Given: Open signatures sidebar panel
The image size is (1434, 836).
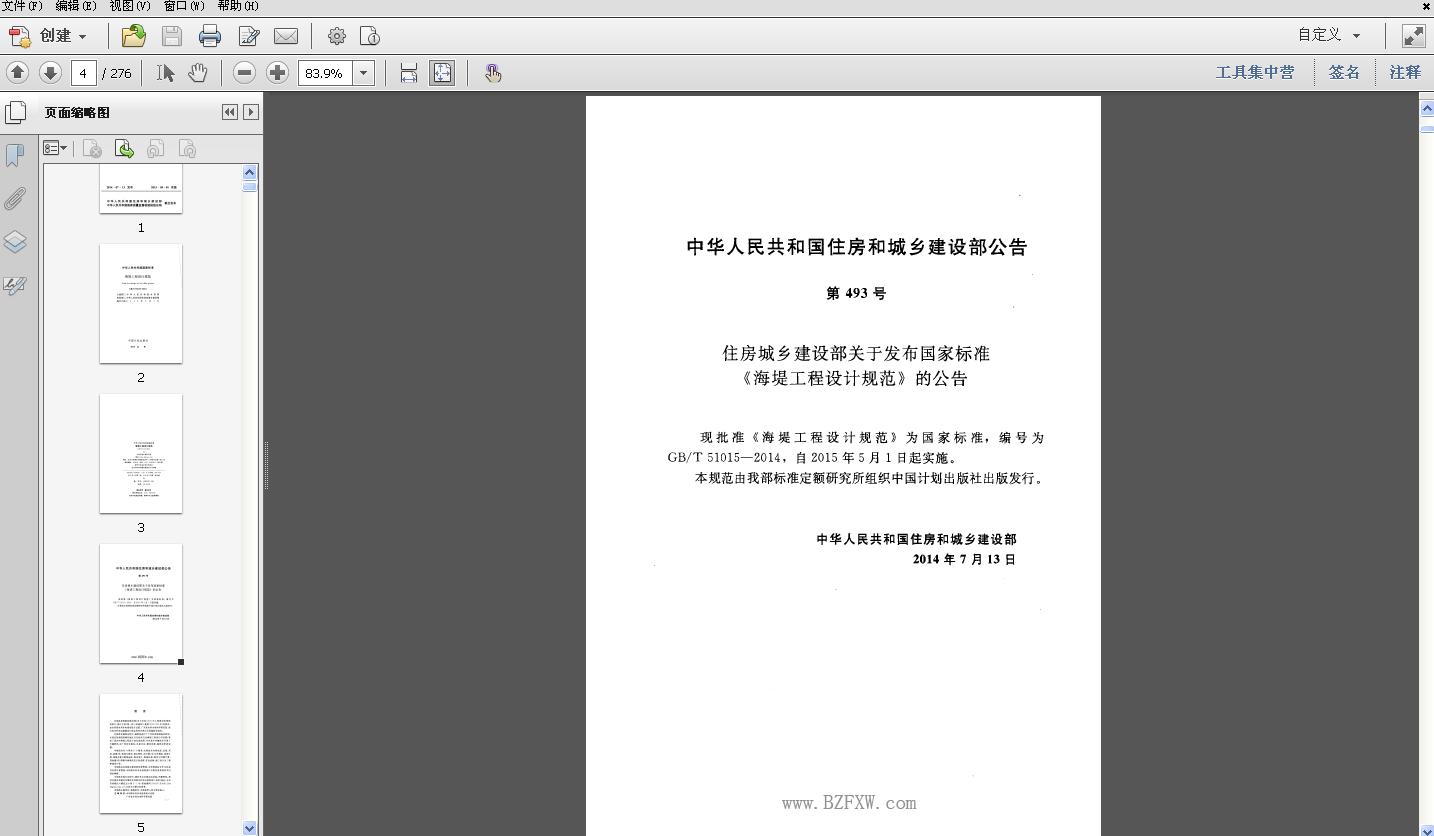Looking at the screenshot, I should click(x=15, y=285).
